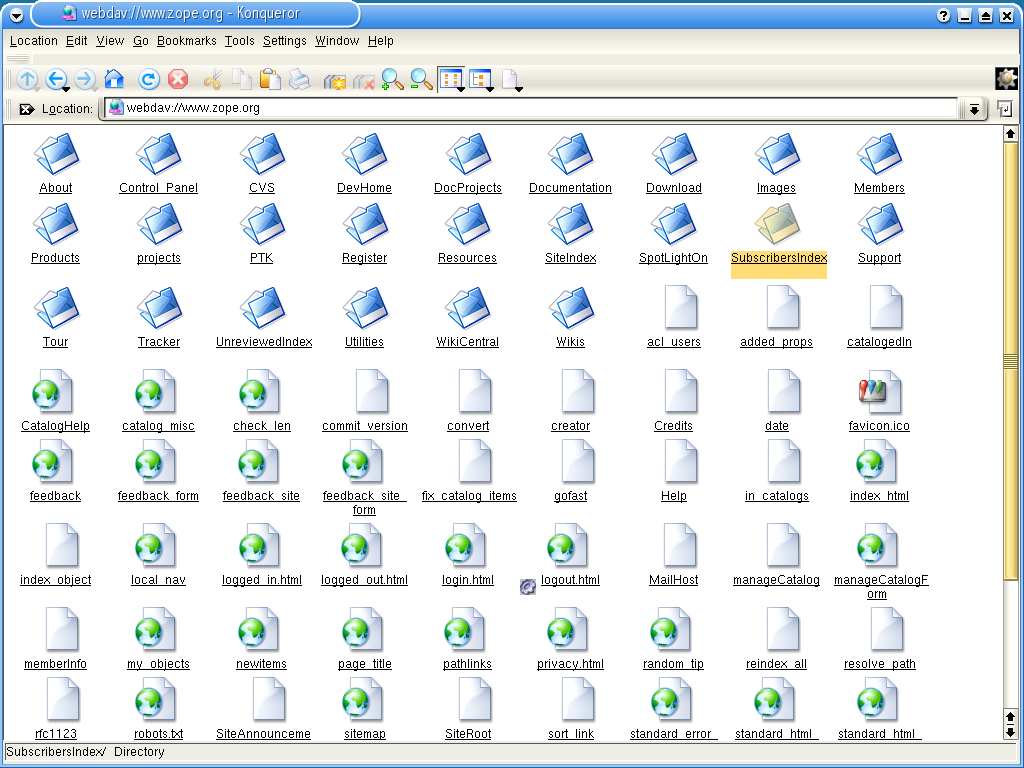Click the toolbar icon with red X overlay

[363, 81]
